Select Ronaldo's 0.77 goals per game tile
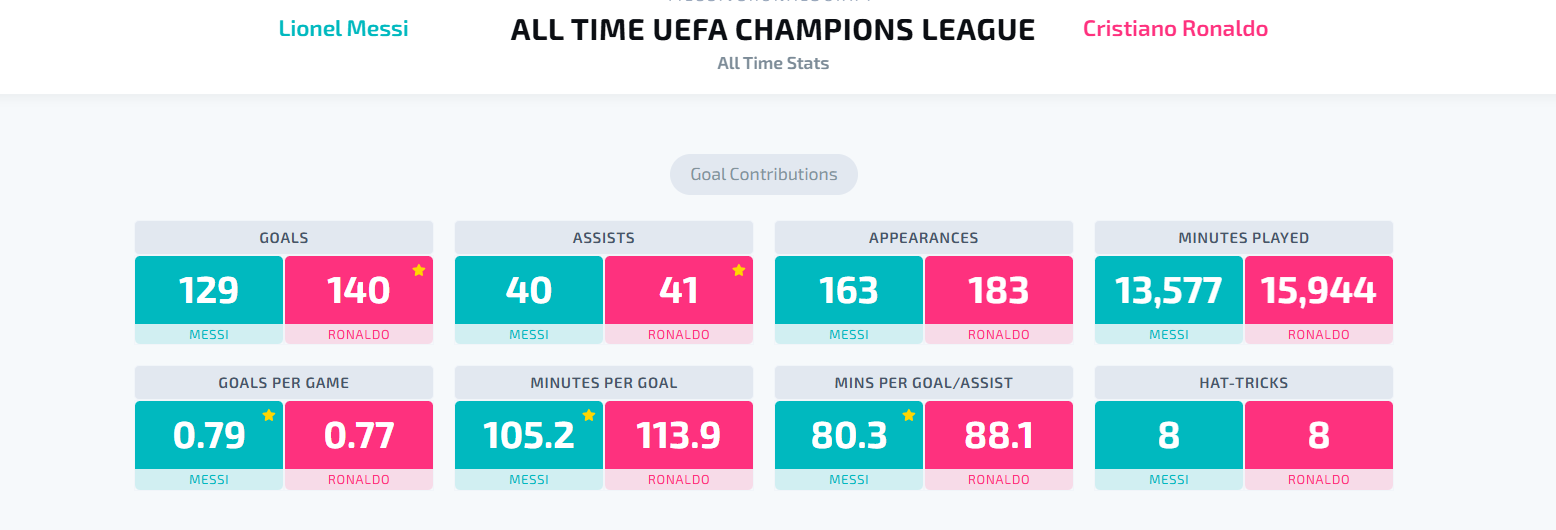 click(x=359, y=435)
